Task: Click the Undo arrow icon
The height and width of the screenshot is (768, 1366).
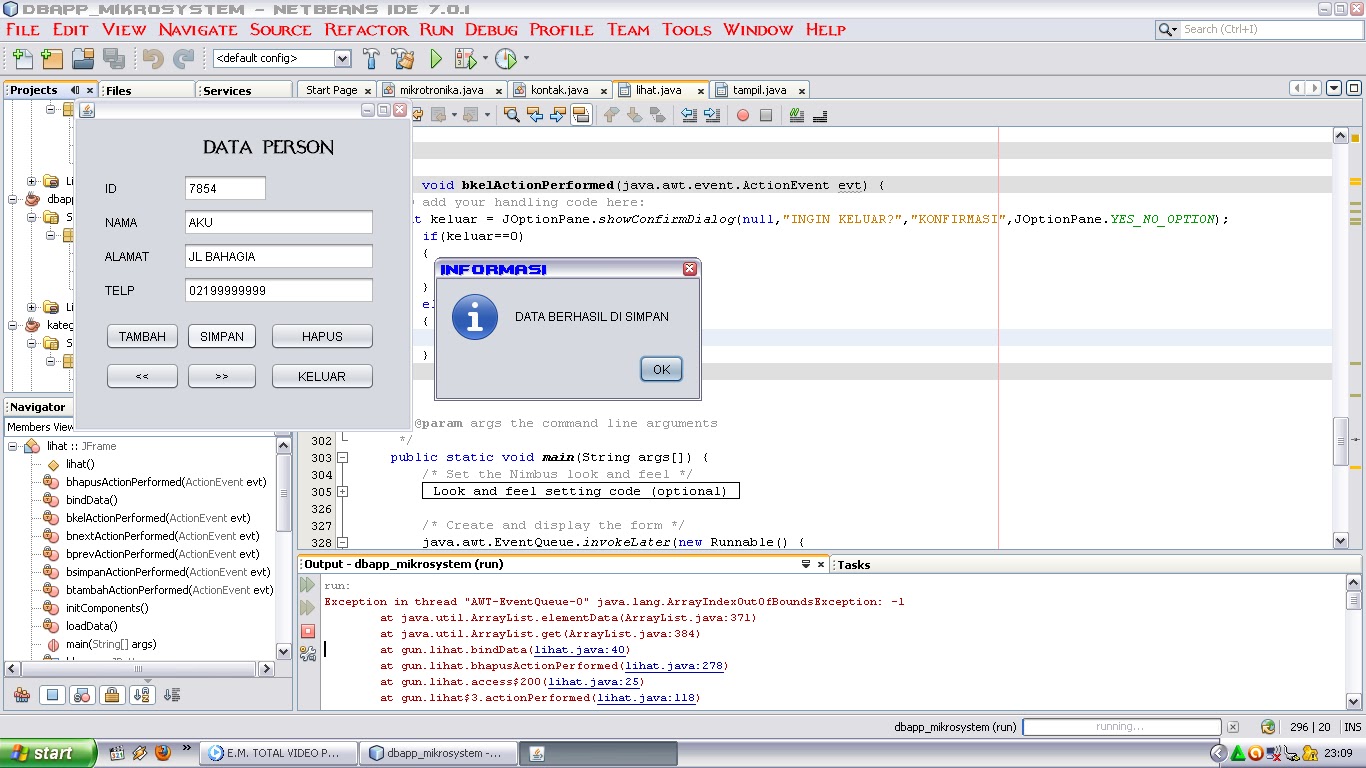Action: tap(153, 58)
